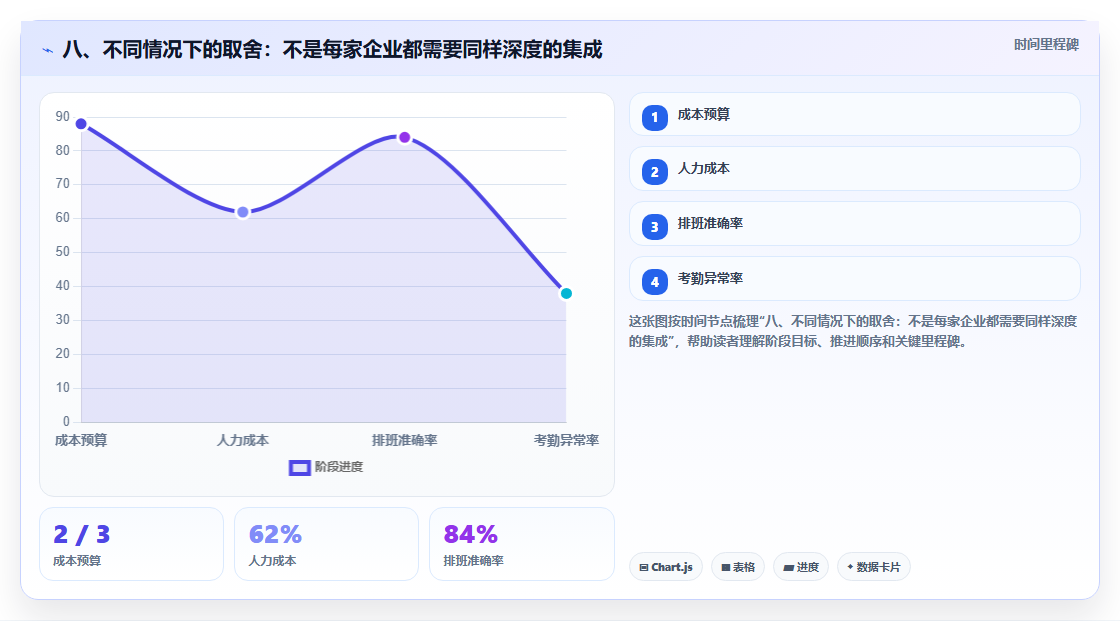Select the 成本预算 data point on the chart

click(x=81, y=124)
